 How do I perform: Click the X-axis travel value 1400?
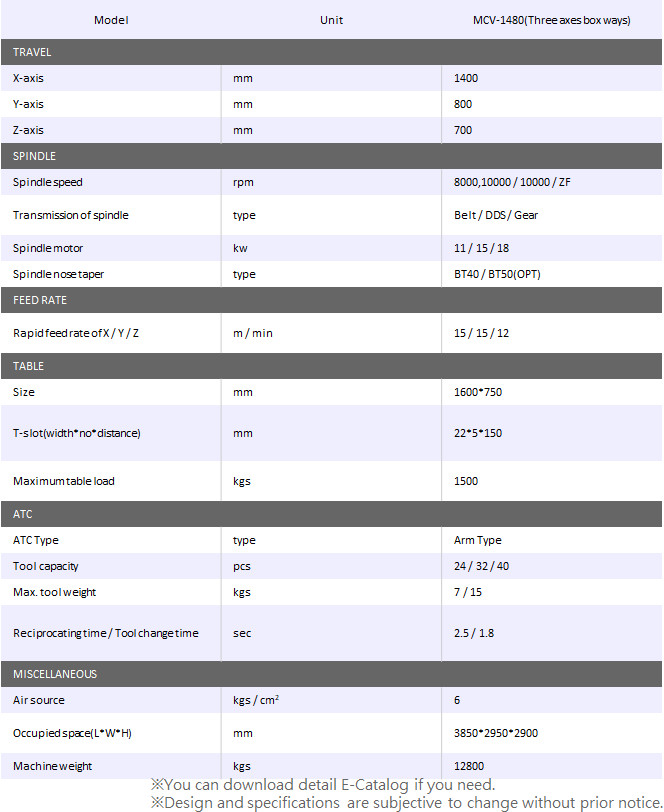pyautogui.click(x=466, y=78)
